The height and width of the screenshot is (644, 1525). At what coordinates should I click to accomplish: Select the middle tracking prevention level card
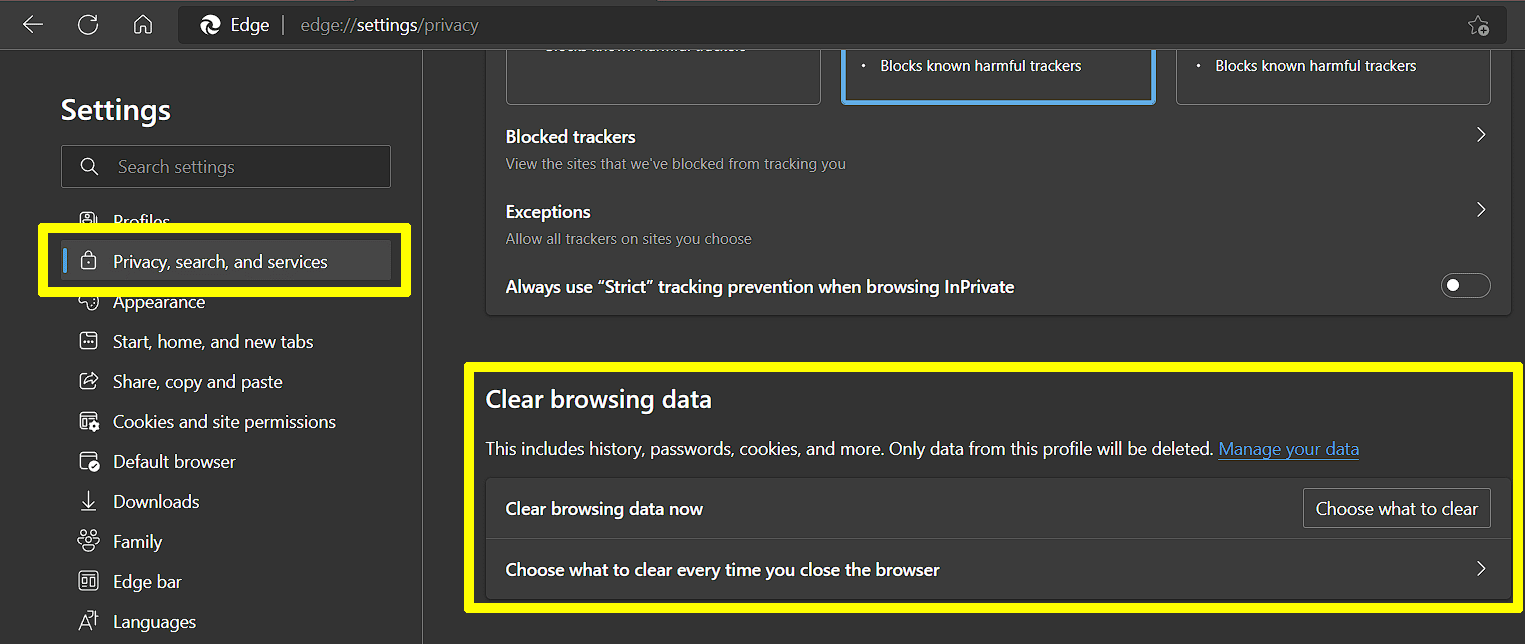pos(997,75)
